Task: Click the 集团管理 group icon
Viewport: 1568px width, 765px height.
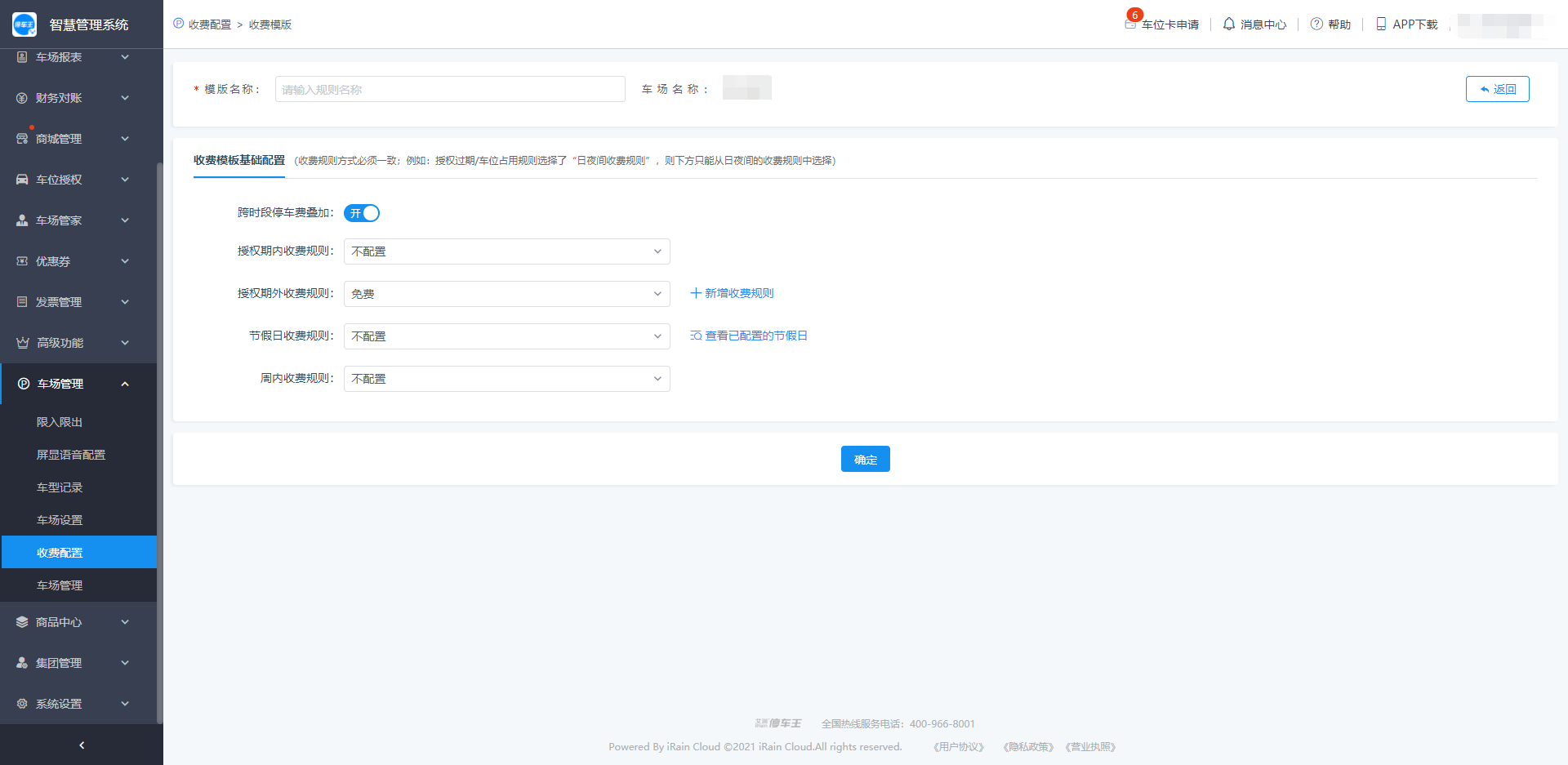Action: click(x=22, y=663)
